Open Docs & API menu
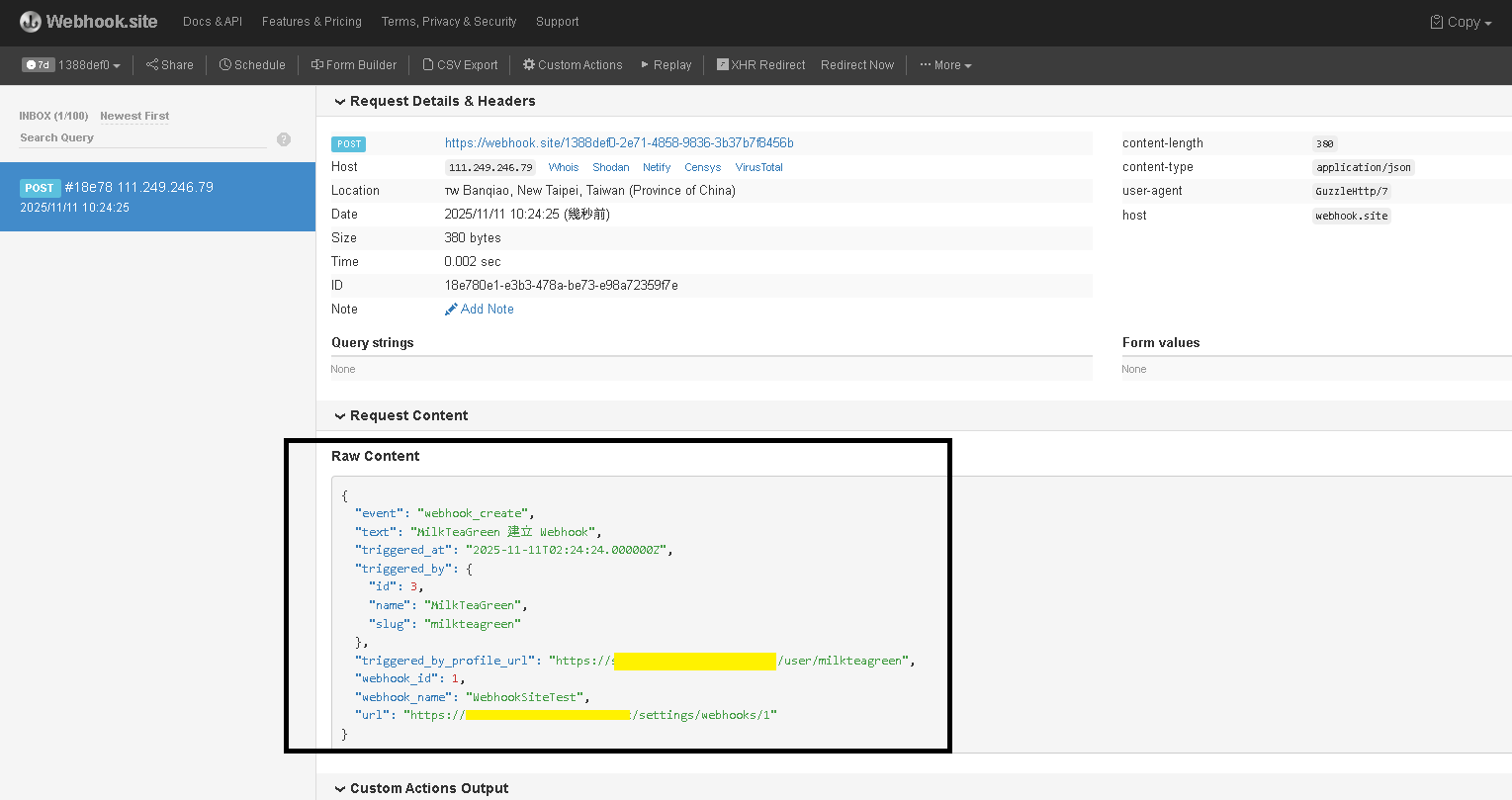Screen dimensions: 1512x800 (213, 22)
